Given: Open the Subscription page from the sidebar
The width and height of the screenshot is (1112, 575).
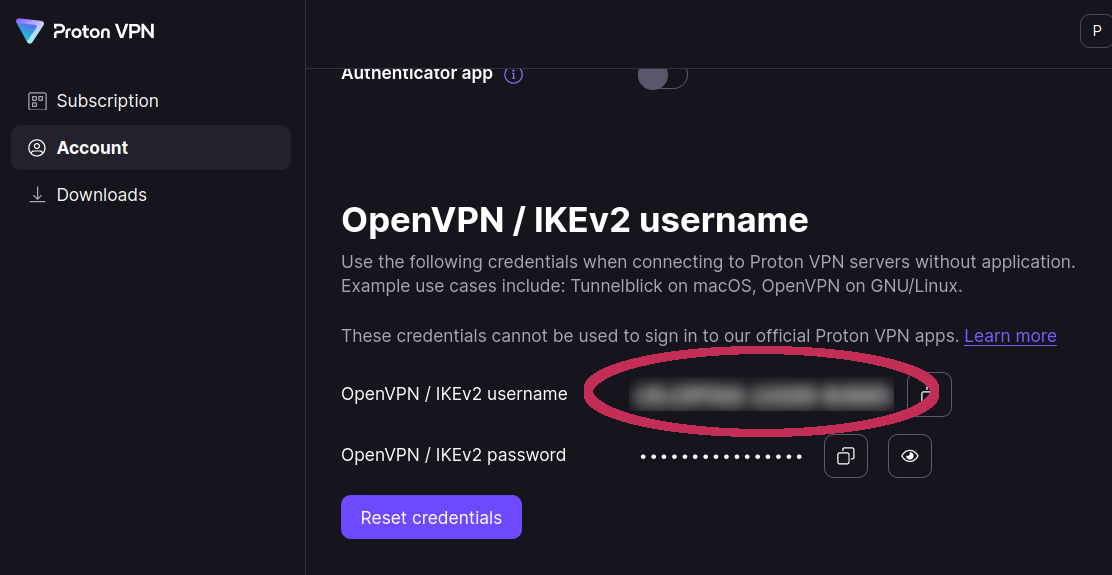Looking at the screenshot, I should click(x=107, y=101).
